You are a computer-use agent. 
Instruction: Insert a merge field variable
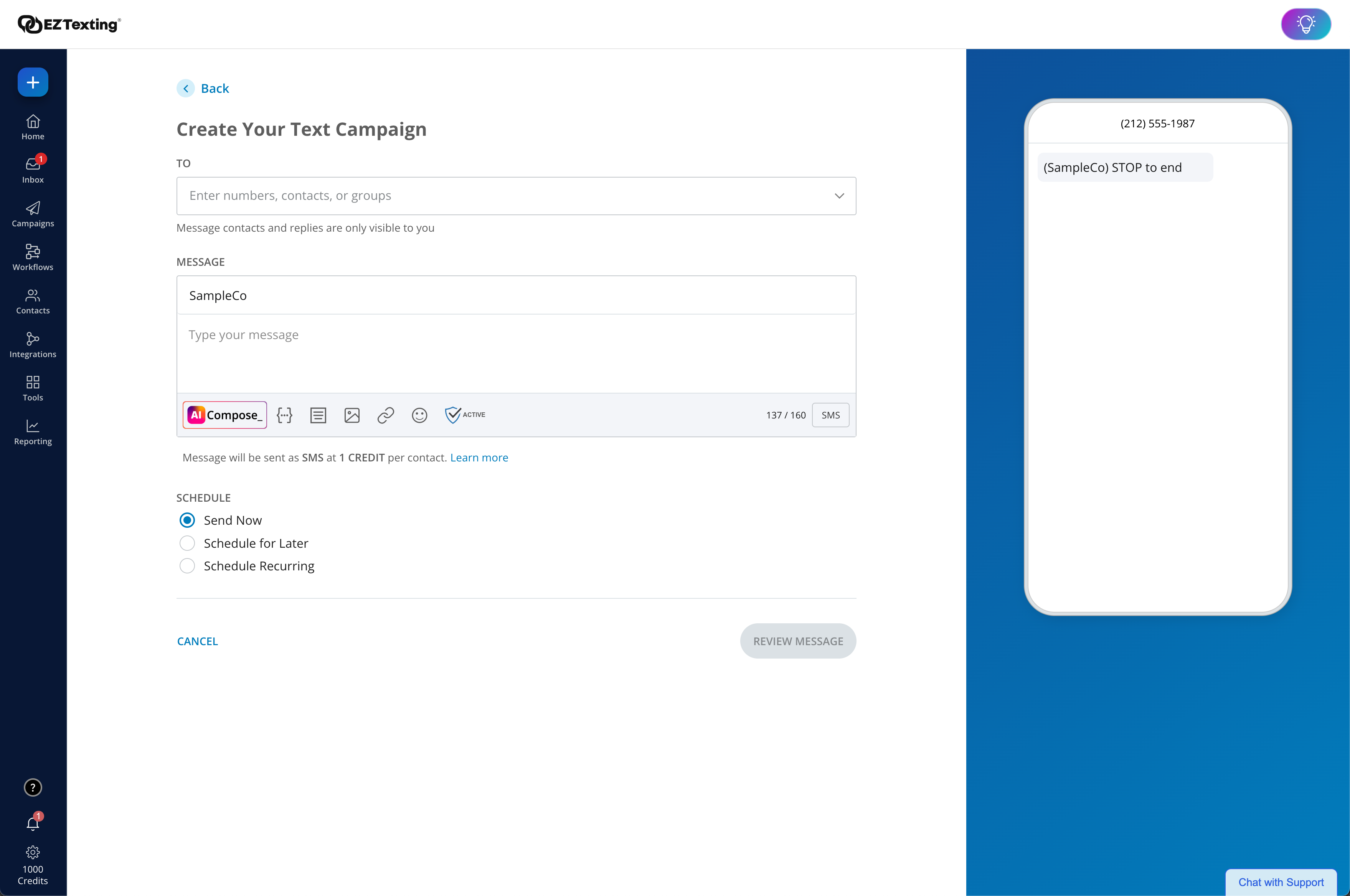284,415
